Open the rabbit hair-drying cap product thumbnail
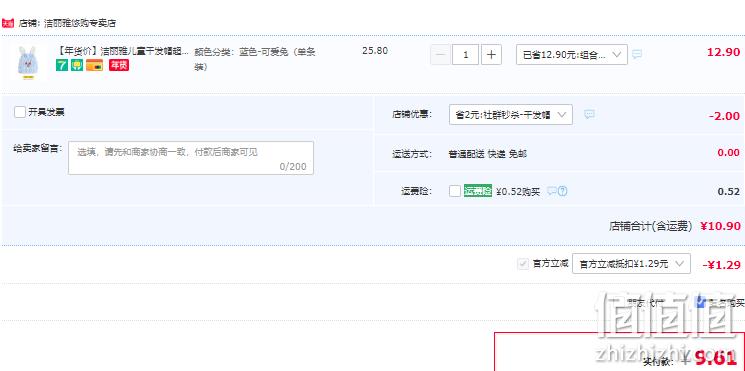The width and height of the screenshot is (745, 371). pyautogui.click(x=28, y=62)
